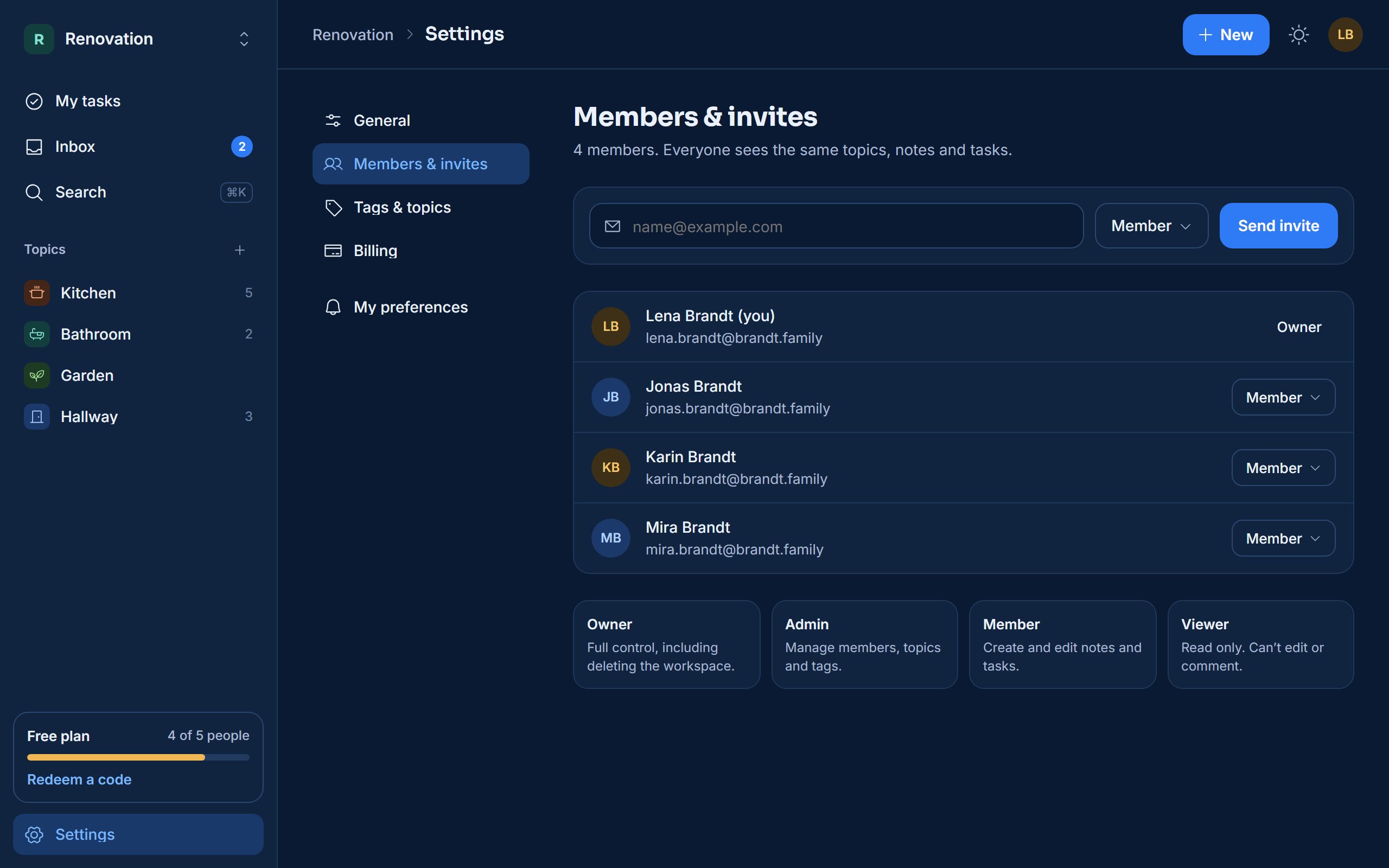The width and height of the screenshot is (1389, 868).
Task: Click Karin Brandt's KB avatar
Action: tap(611, 468)
